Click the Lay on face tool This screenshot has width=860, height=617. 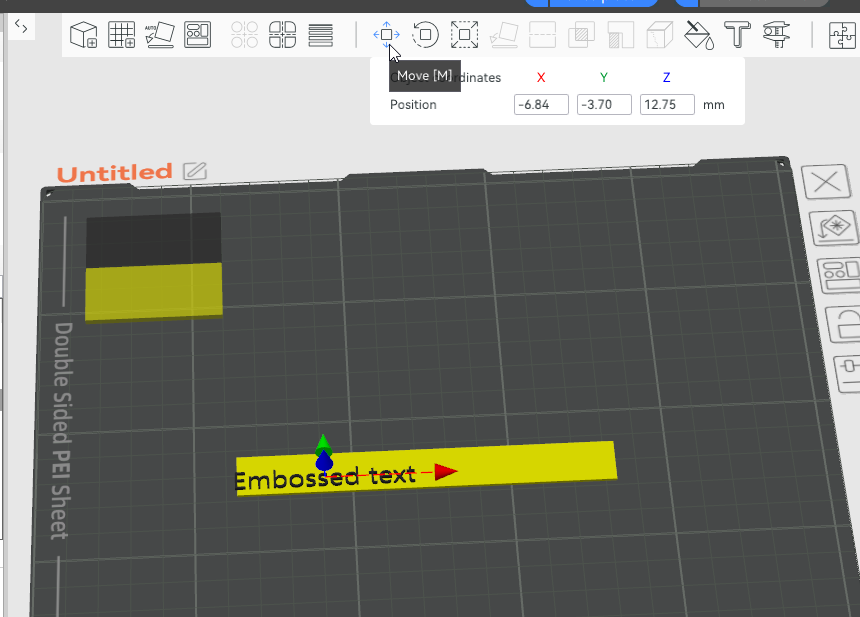click(503, 35)
